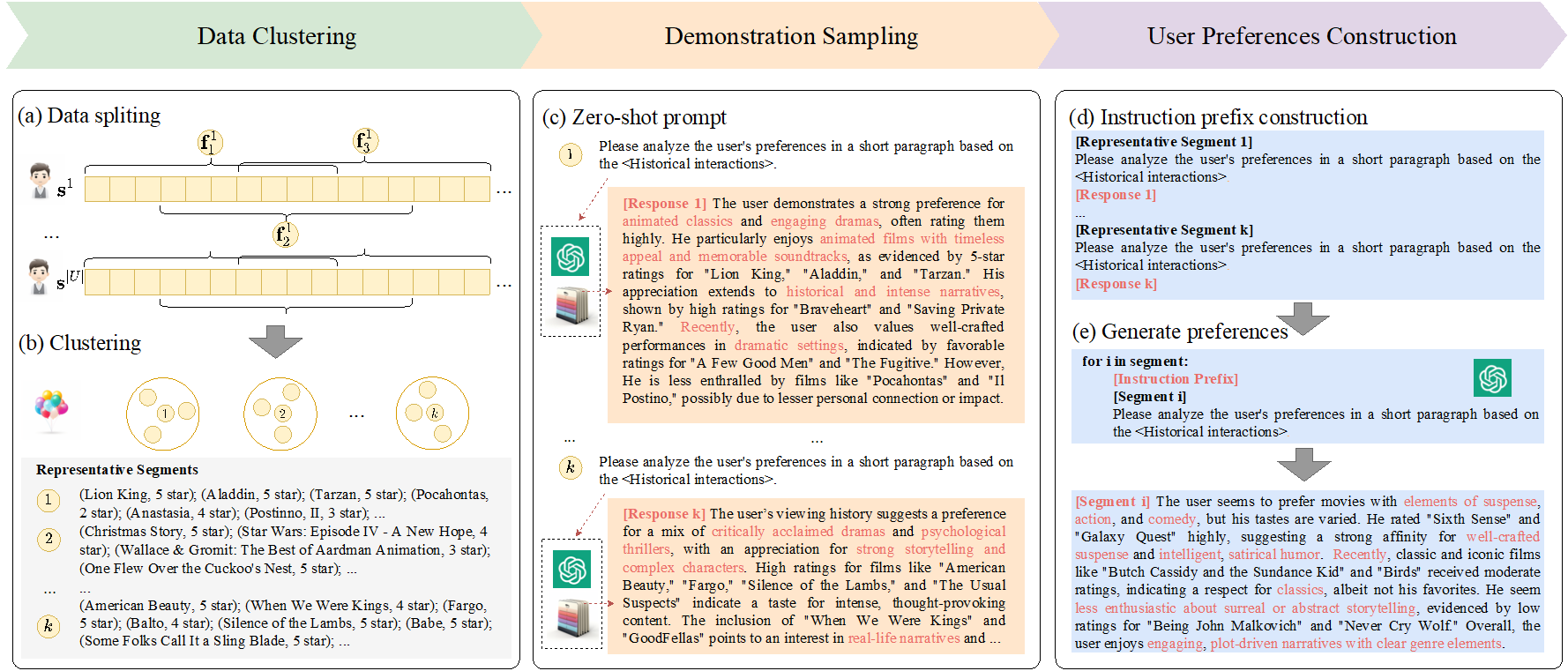Click the numbered circle k in Representative Segments
The height and width of the screenshot is (671, 1568).
click(49, 626)
